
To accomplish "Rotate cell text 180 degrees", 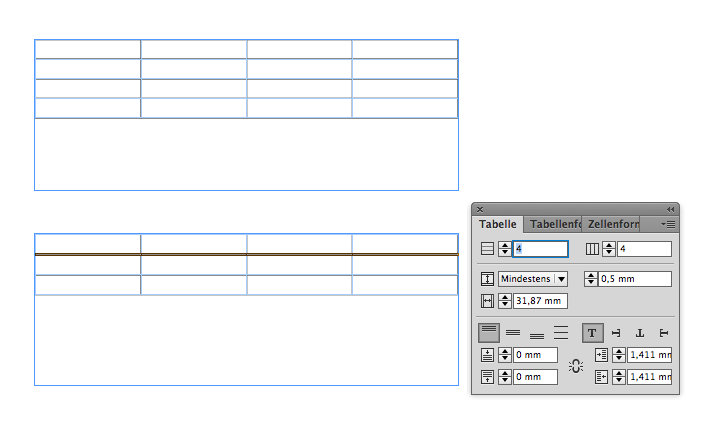I will [640, 332].
